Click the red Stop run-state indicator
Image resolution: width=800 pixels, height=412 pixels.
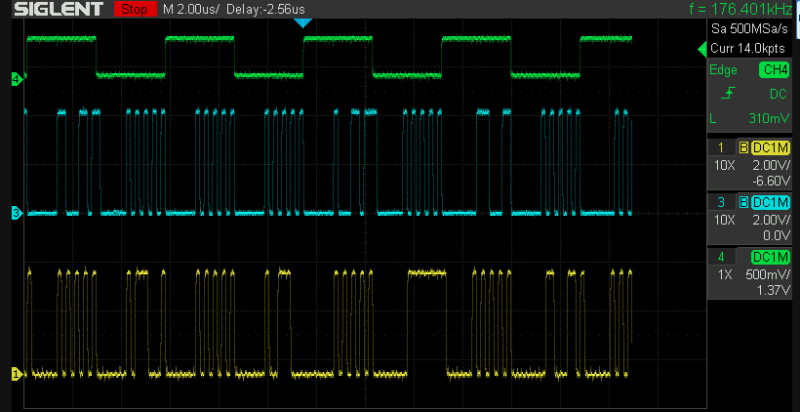tap(135, 9)
